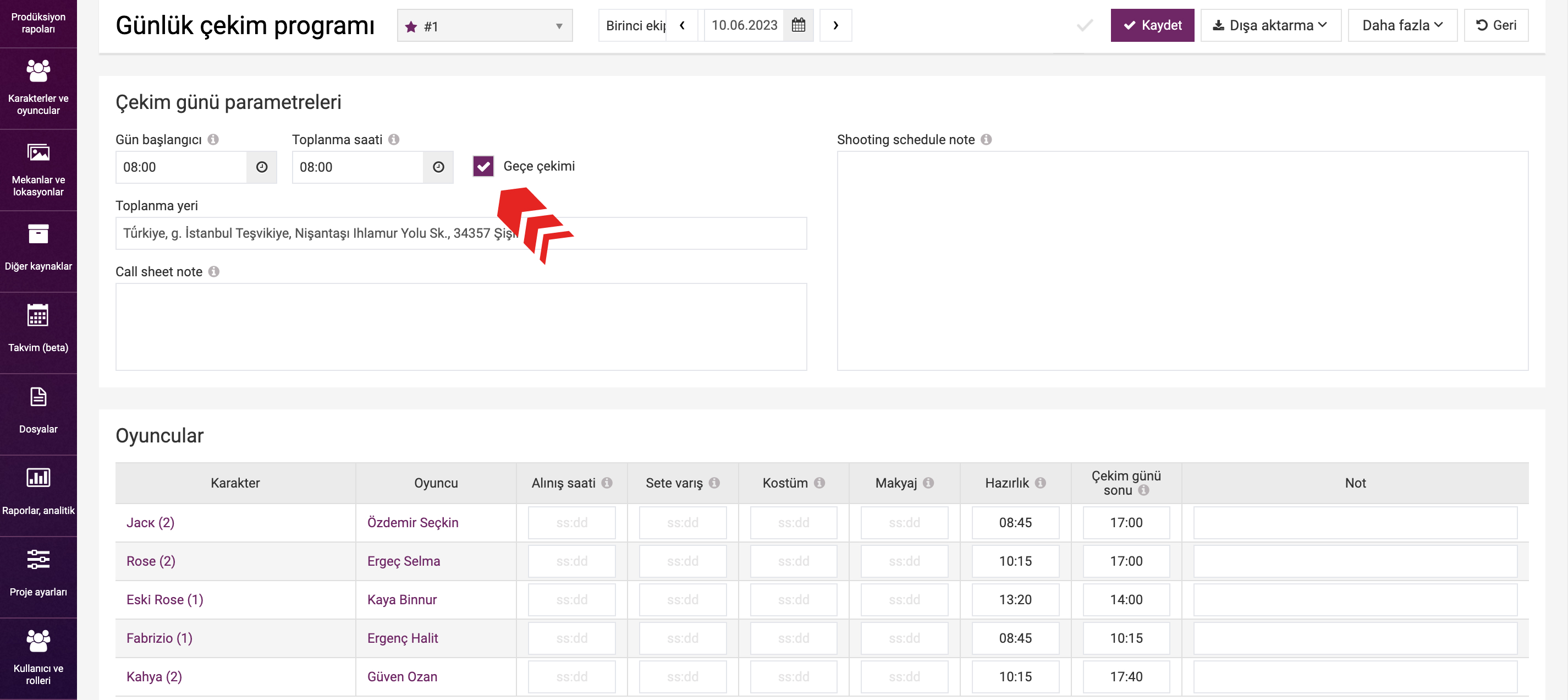The height and width of the screenshot is (700, 1568).
Task: Open Kullanıcı ve rolleri sidebar section
Action: 38,659
